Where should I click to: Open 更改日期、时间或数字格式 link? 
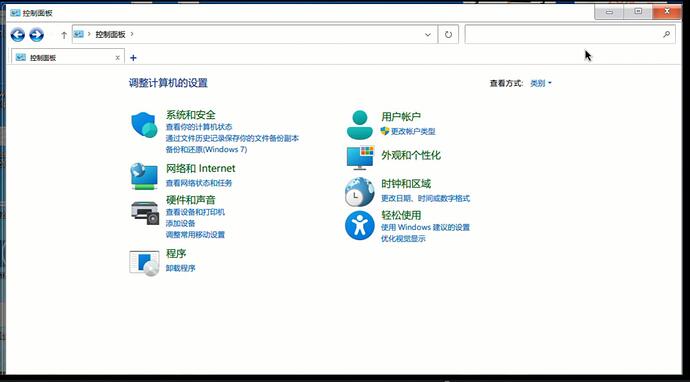(426, 198)
